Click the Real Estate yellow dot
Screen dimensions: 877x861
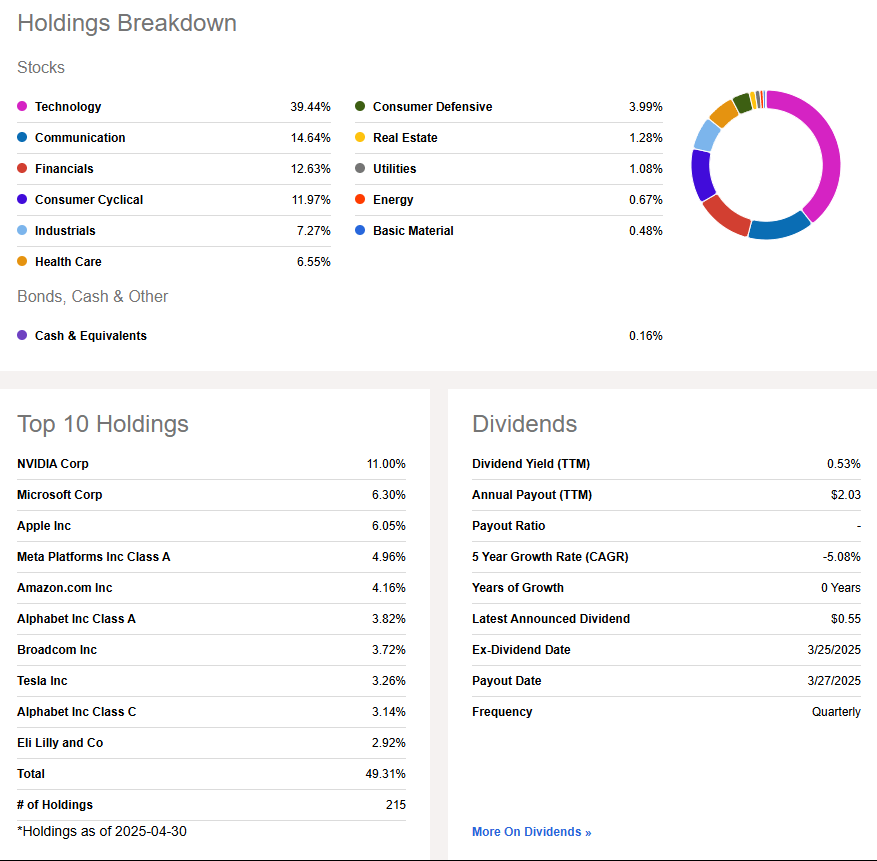[x=360, y=138]
